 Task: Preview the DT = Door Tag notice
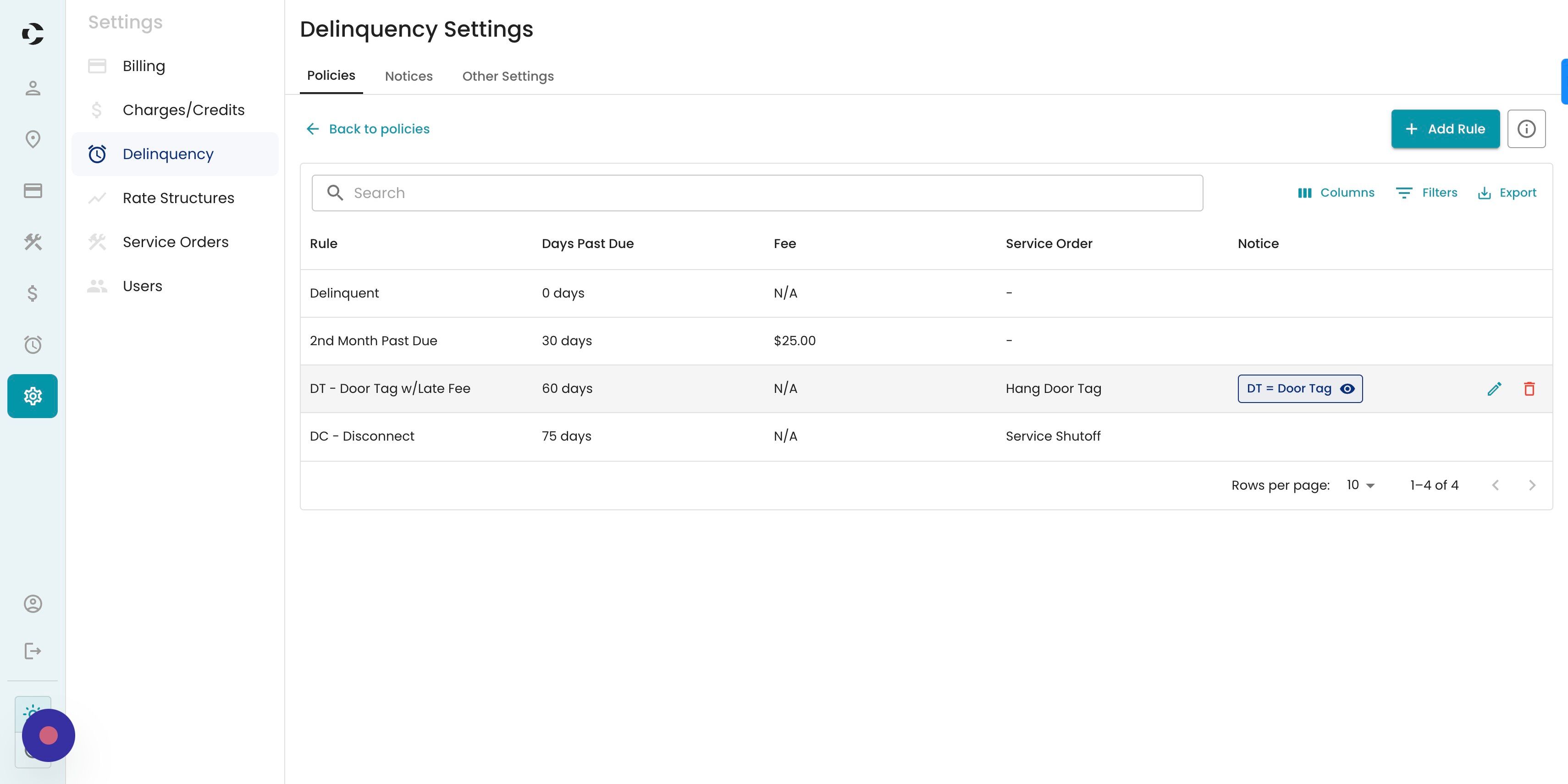coord(1347,388)
